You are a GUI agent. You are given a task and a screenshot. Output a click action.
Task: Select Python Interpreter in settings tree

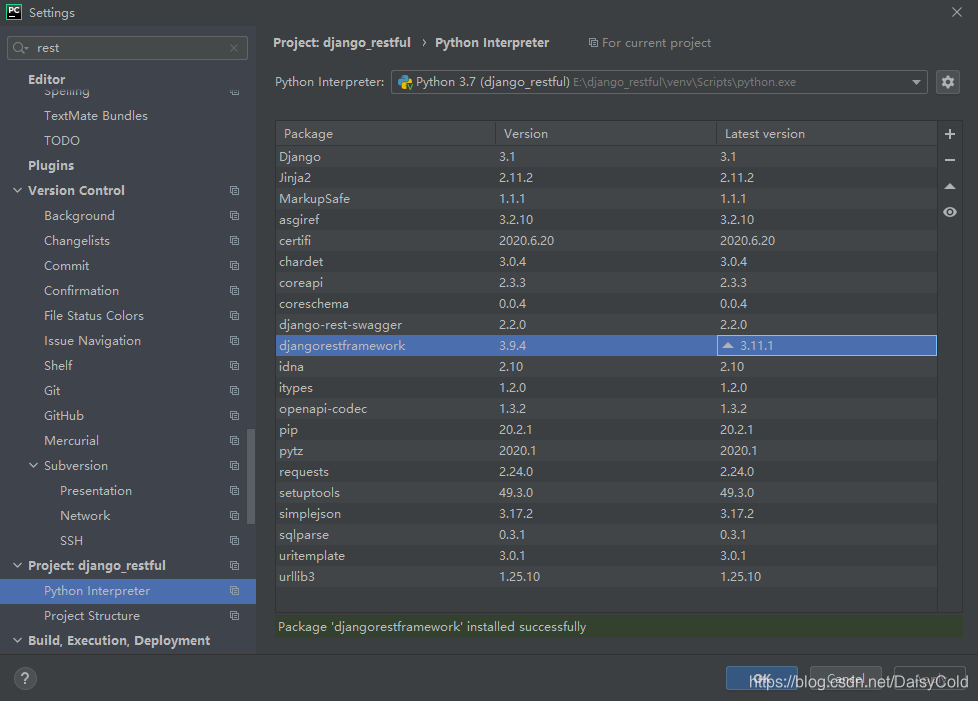pyautogui.click(x=128, y=591)
